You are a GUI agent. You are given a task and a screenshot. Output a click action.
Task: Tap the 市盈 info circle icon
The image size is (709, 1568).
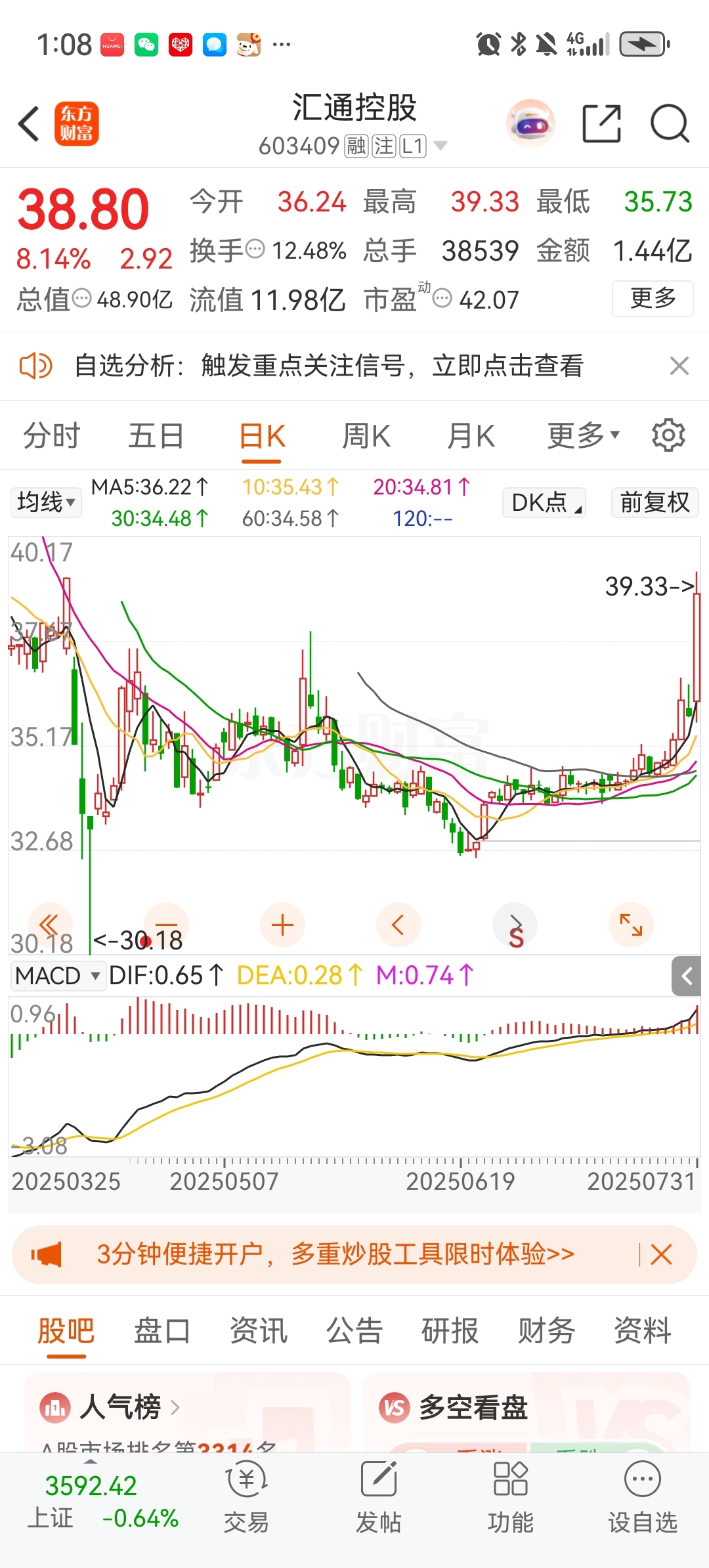pos(443,299)
